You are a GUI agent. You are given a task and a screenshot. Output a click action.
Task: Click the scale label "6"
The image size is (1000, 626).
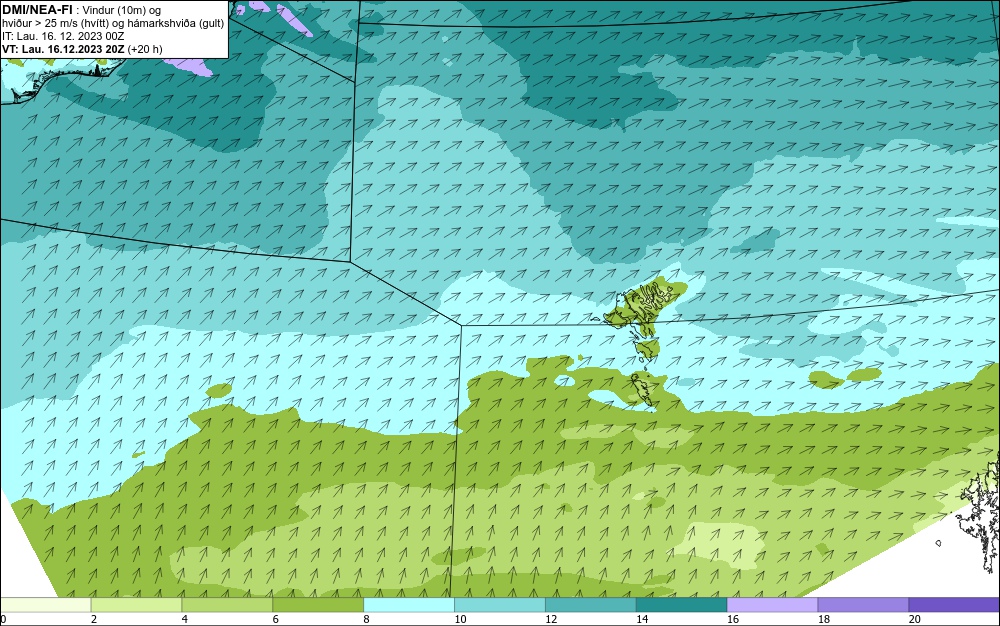tap(276, 619)
